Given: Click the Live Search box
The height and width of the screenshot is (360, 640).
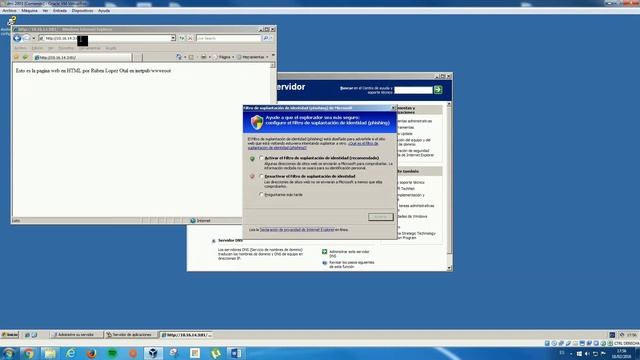Looking at the screenshot, I should click(x=228, y=38).
